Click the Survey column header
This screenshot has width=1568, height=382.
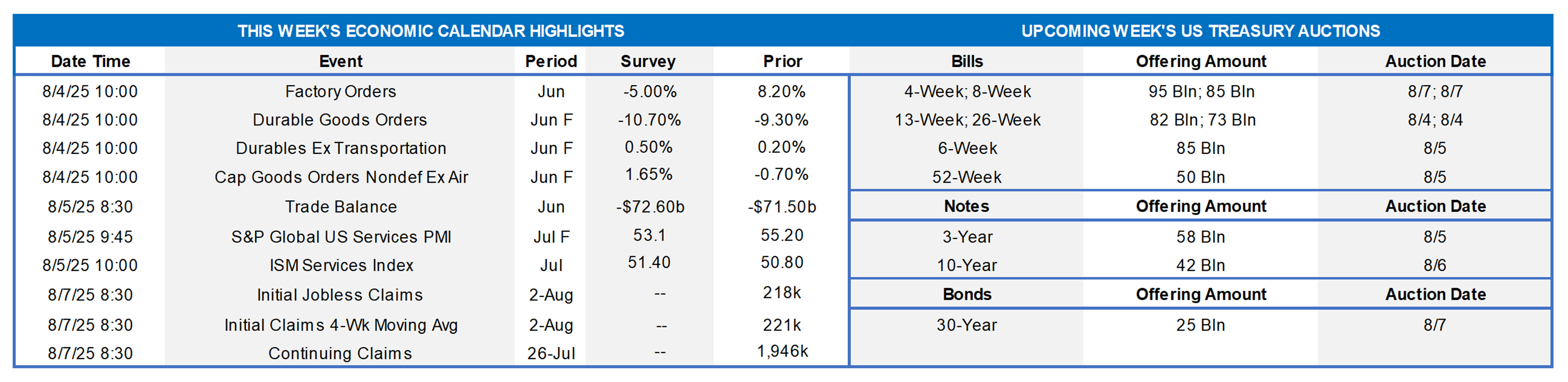click(648, 61)
